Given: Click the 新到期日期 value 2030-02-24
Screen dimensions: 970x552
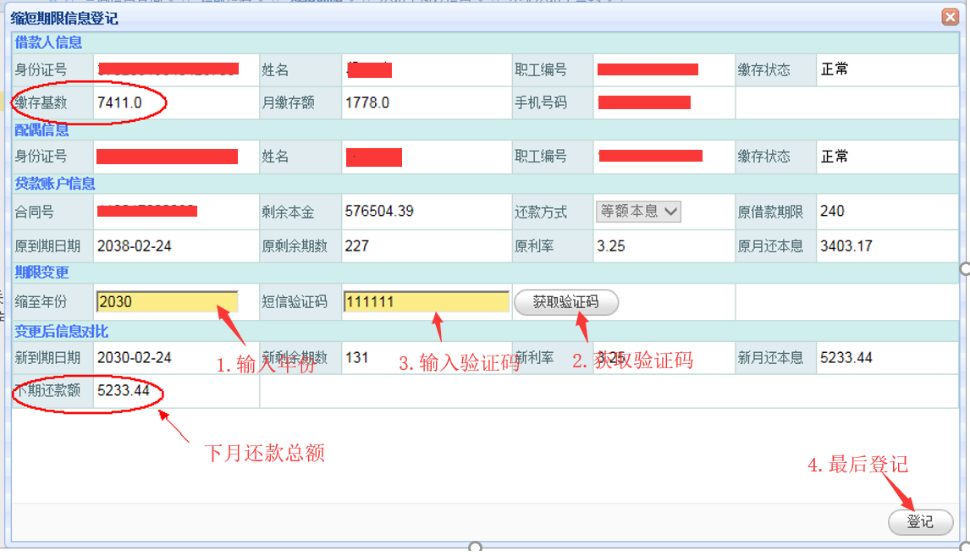Looking at the screenshot, I should pyautogui.click(x=134, y=358).
